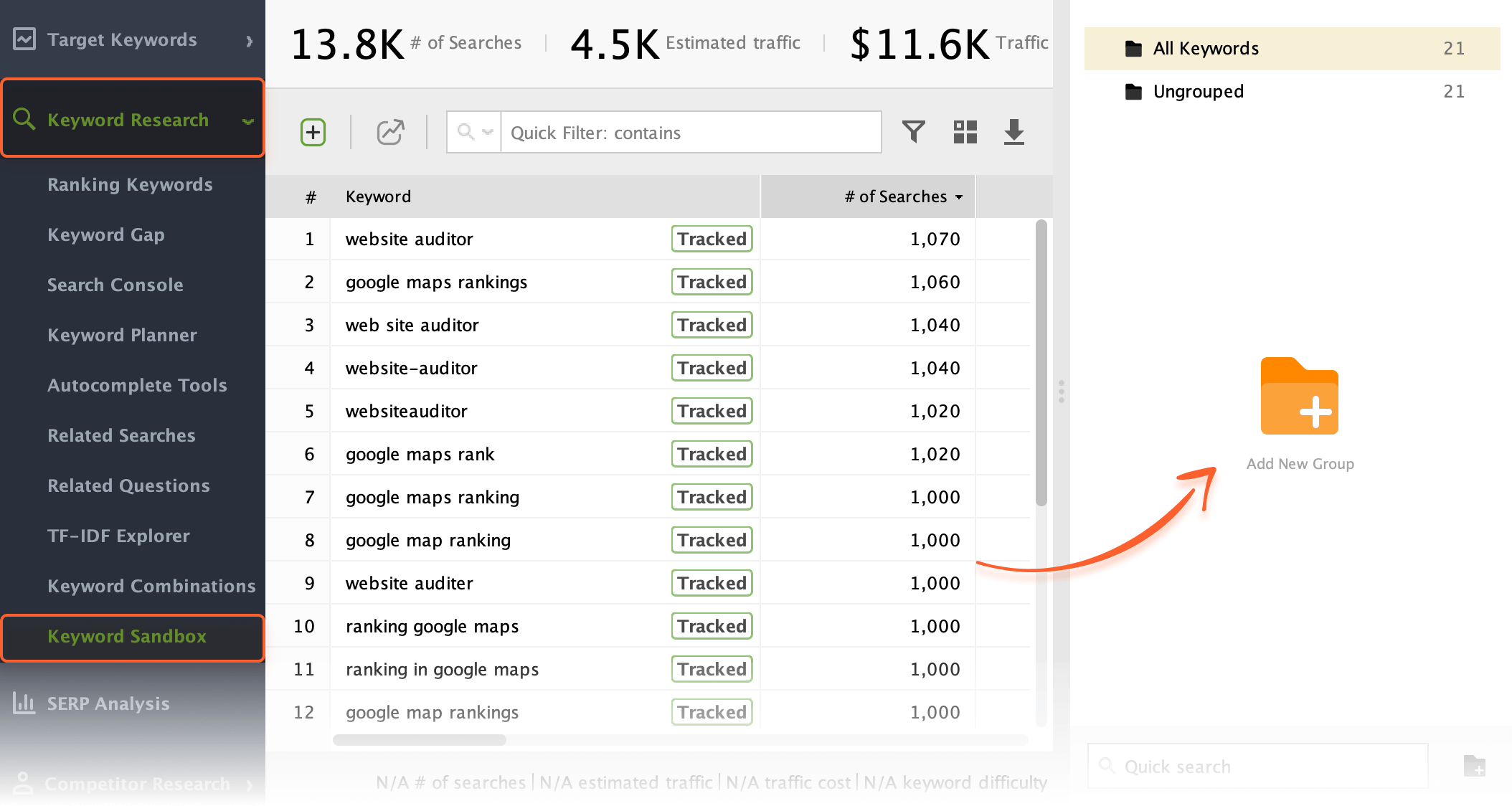Click Tracked badge for google maps rank
1512x806 pixels.
(712, 454)
